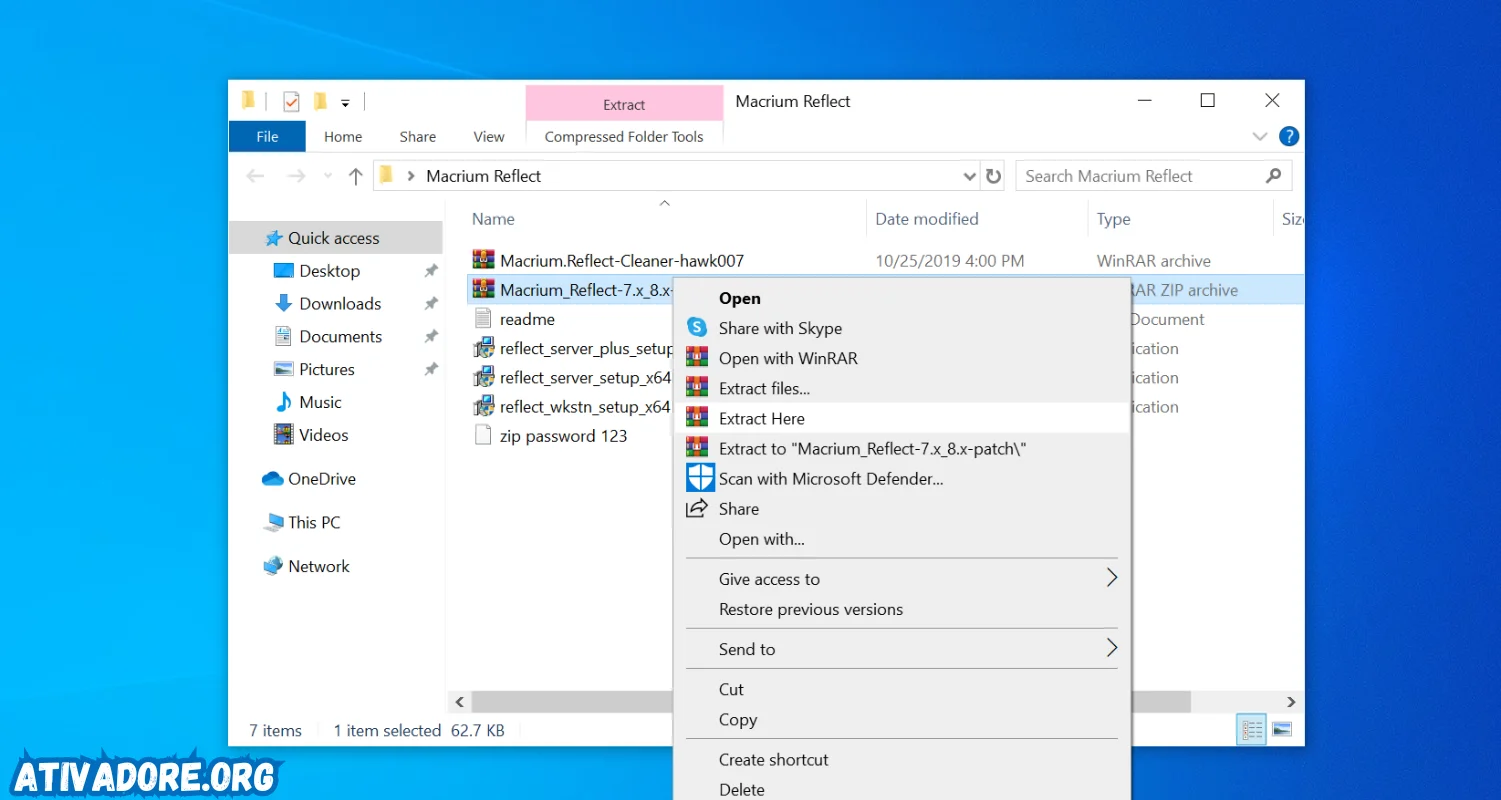
Task: Click the WinRAR icon next to Extract files...
Action: [697, 388]
